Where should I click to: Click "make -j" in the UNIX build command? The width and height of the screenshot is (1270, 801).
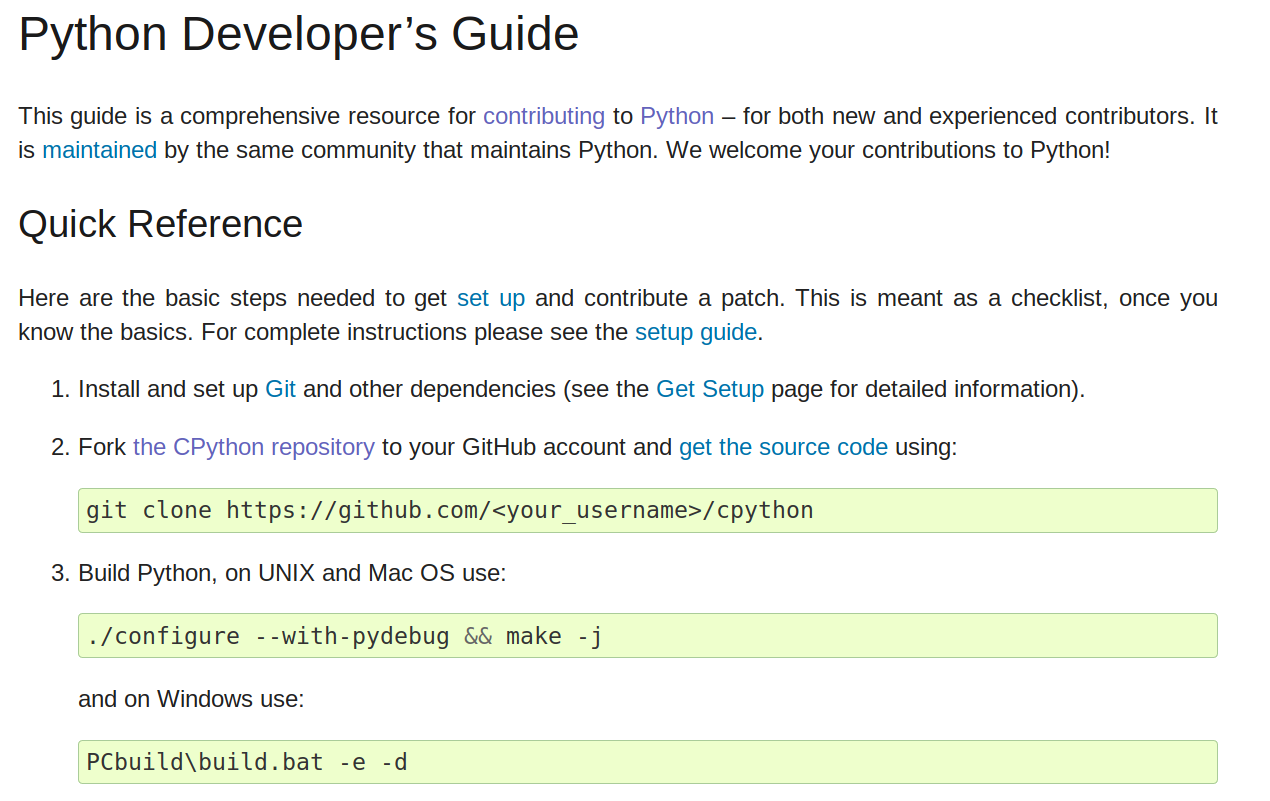point(554,636)
